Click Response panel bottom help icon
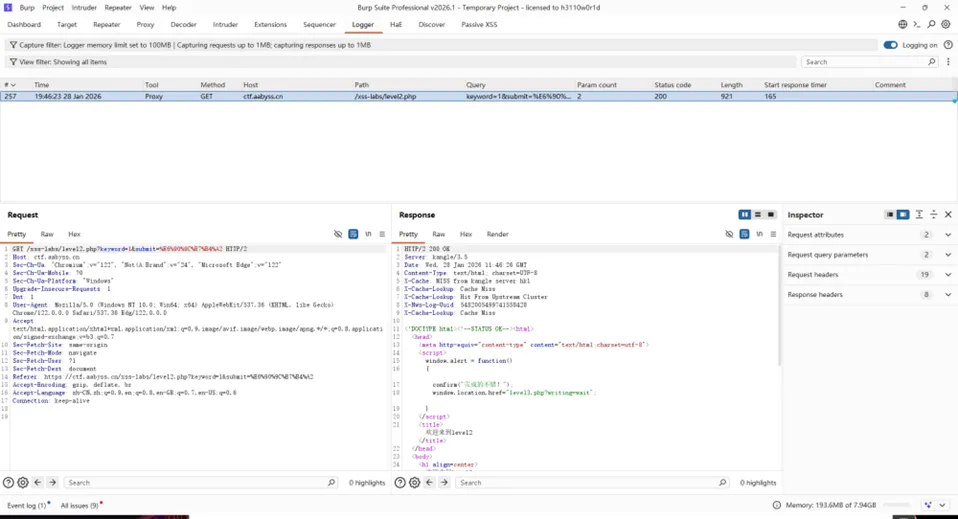This screenshot has width=958, height=519. [400, 482]
